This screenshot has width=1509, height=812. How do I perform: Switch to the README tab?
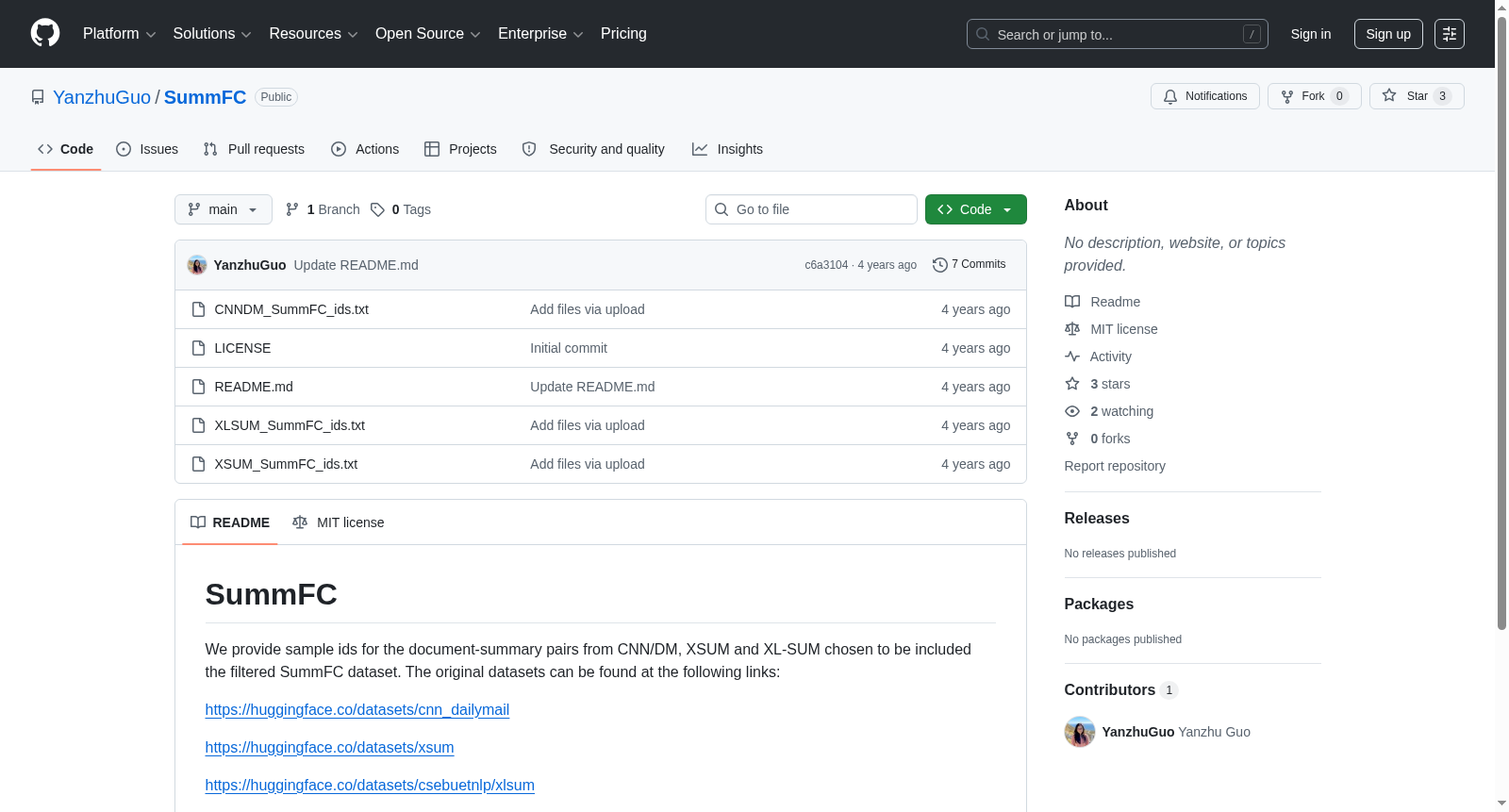230,522
